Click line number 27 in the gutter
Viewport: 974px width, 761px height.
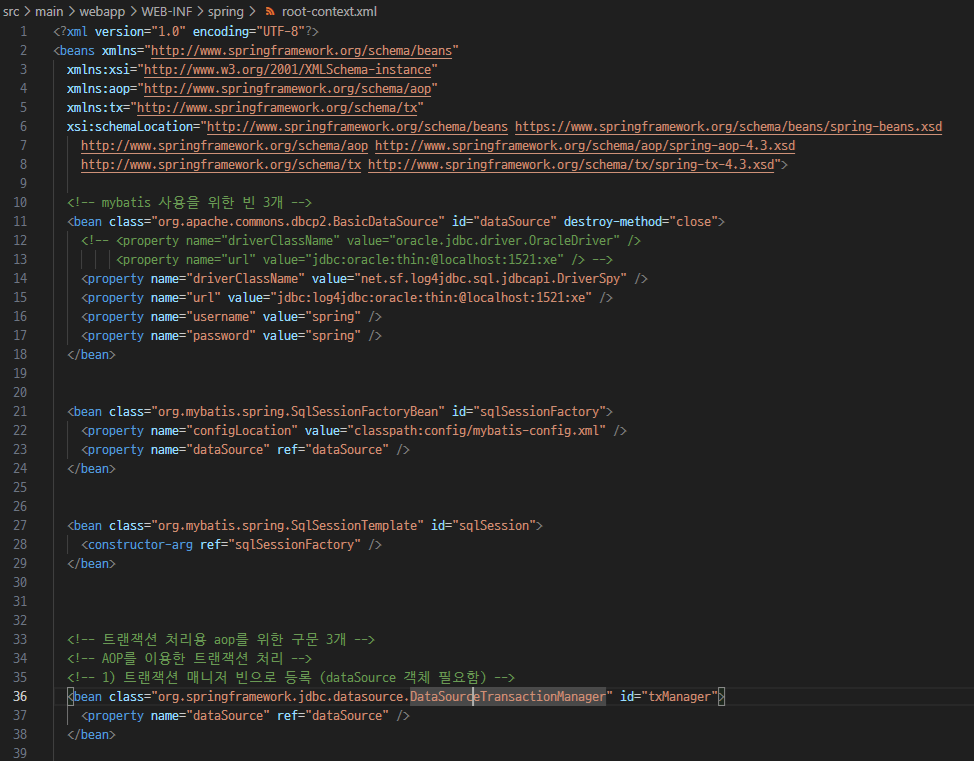pos(20,526)
